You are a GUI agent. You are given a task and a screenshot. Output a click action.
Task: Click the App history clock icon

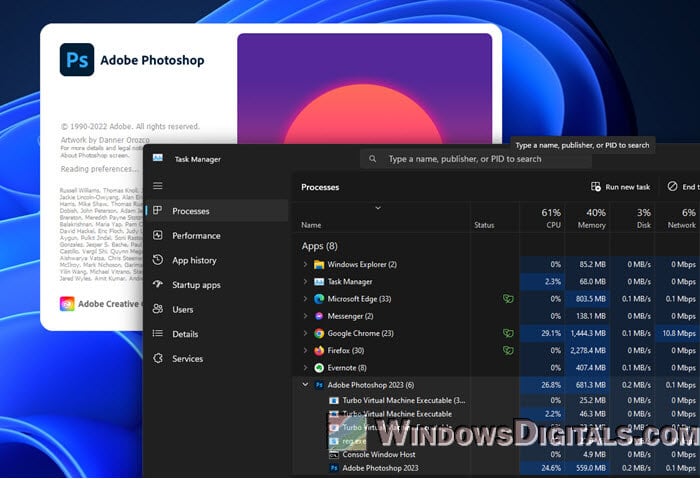coord(158,260)
